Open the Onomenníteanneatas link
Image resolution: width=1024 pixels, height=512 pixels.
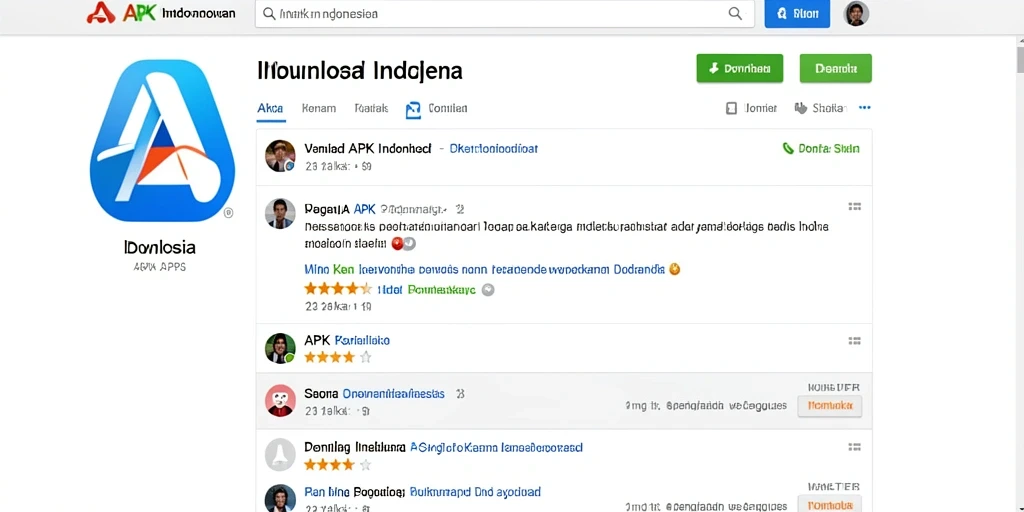point(394,394)
